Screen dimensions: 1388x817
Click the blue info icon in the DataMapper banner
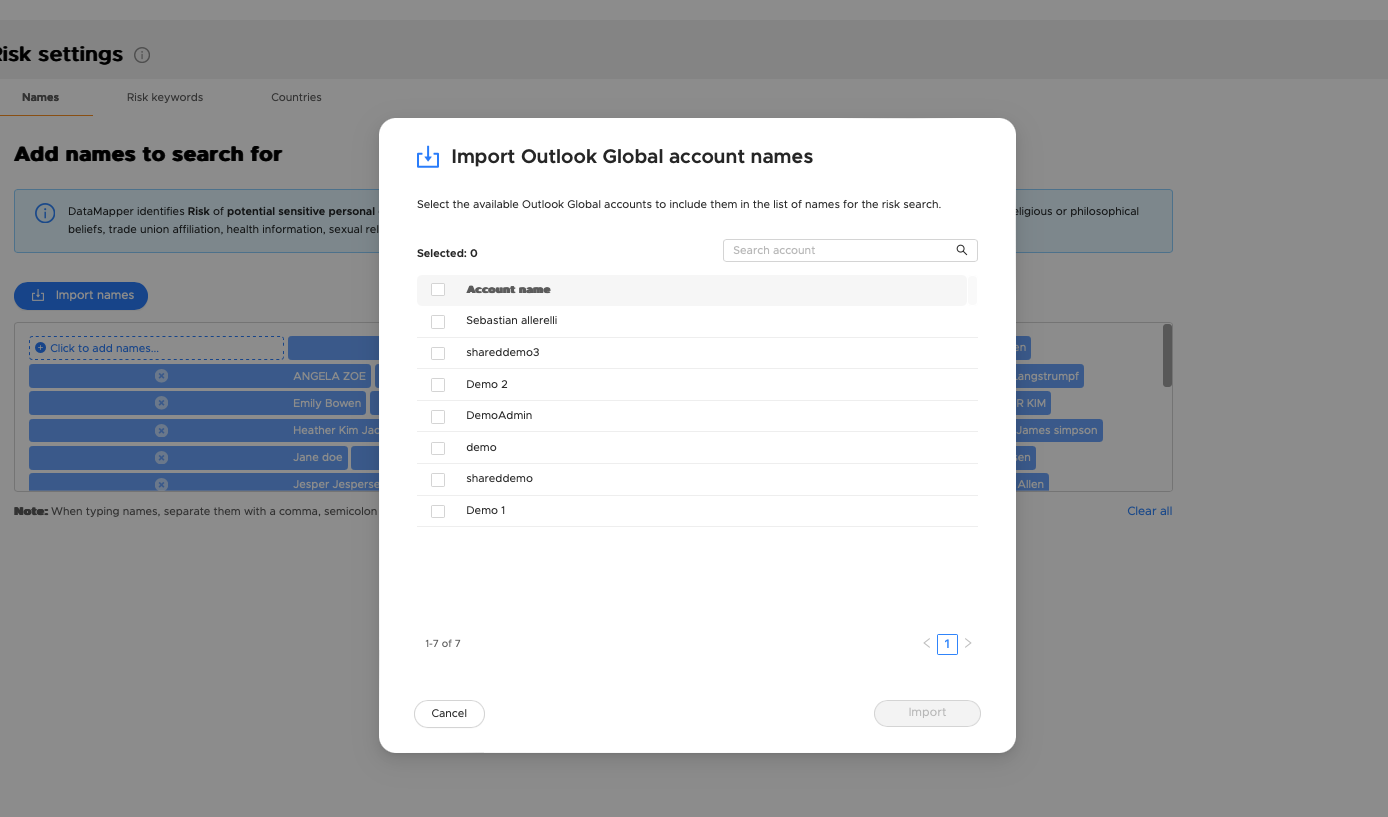pos(45,213)
